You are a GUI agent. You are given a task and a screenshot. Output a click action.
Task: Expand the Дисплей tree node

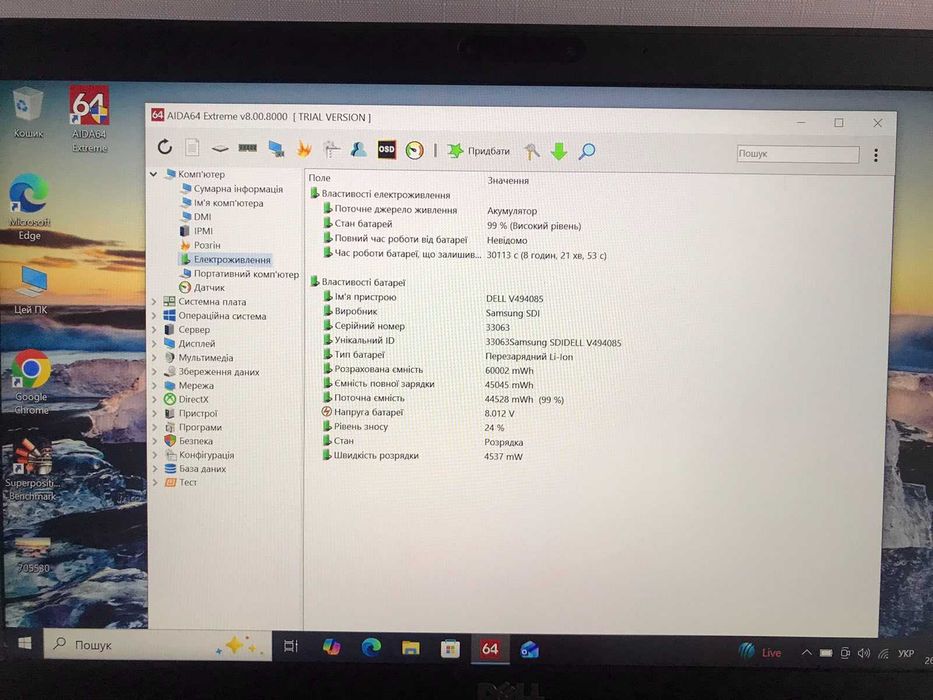pyautogui.click(x=155, y=343)
